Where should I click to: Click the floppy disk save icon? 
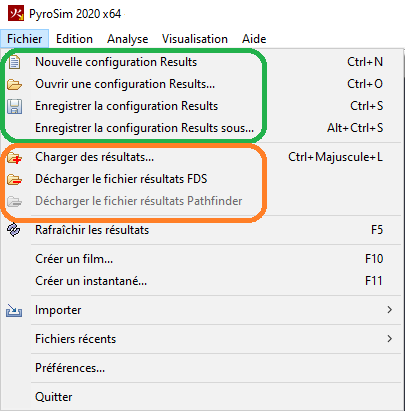tap(14, 106)
